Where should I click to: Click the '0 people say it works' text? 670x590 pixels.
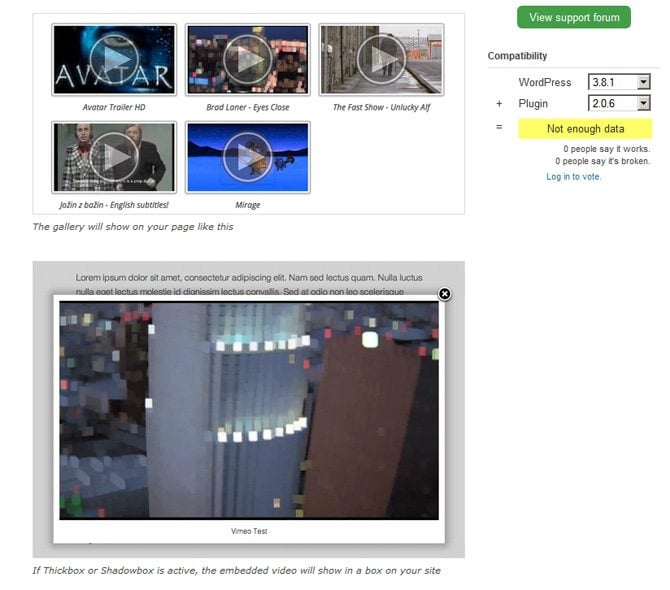(606, 149)
